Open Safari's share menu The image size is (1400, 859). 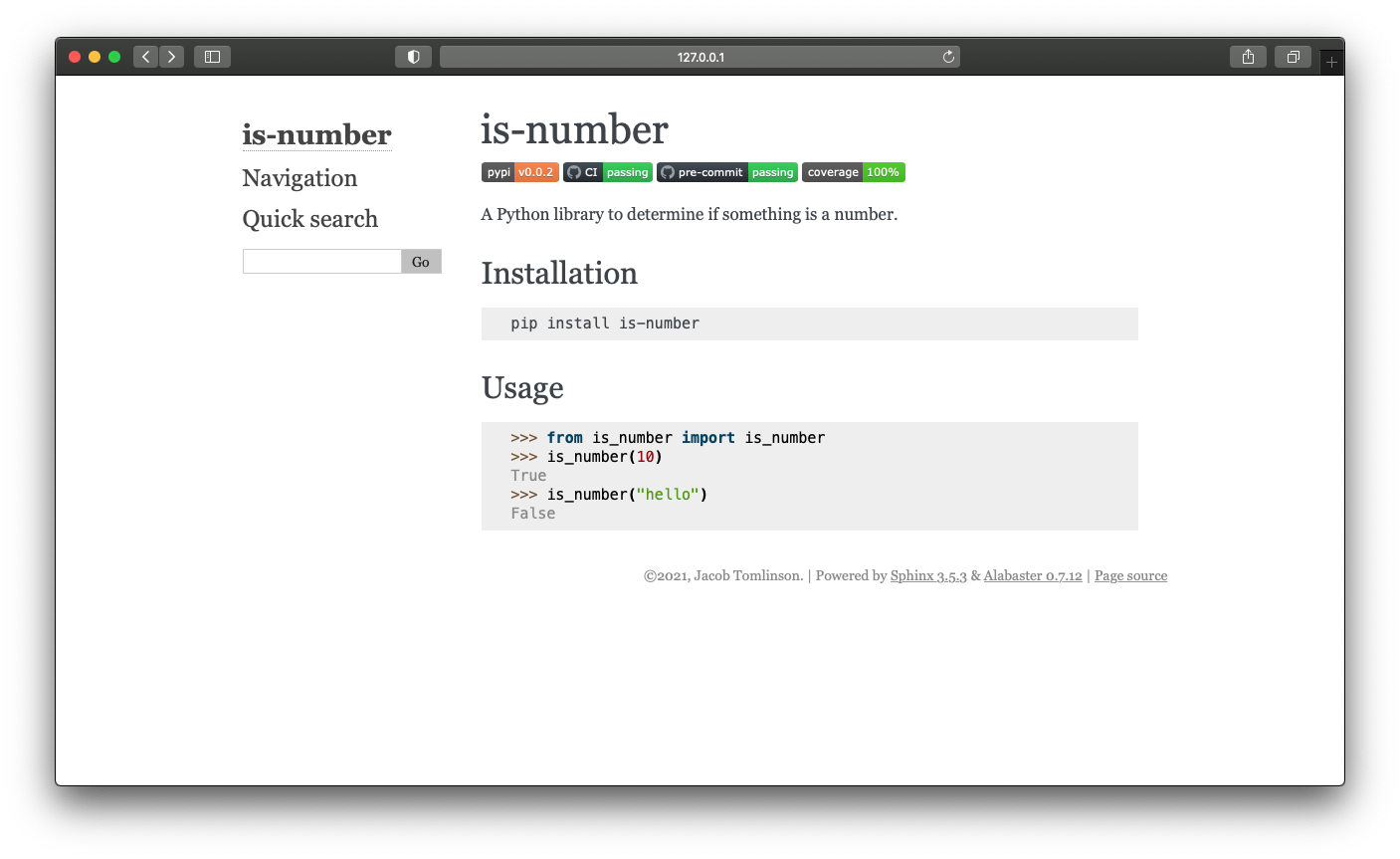tap(1248, 57)
